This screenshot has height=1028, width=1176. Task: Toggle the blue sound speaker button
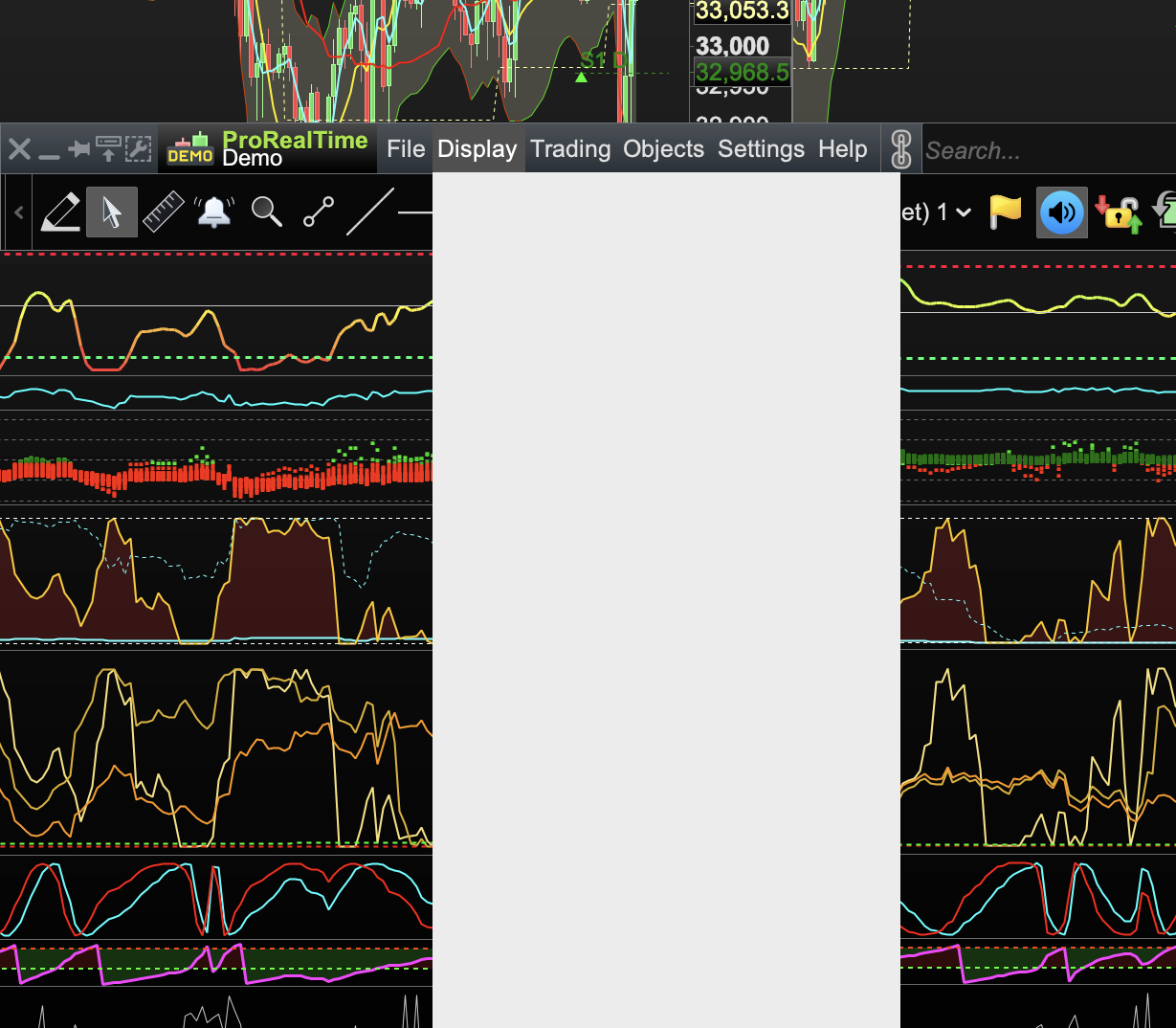[x=1062, y=212]
